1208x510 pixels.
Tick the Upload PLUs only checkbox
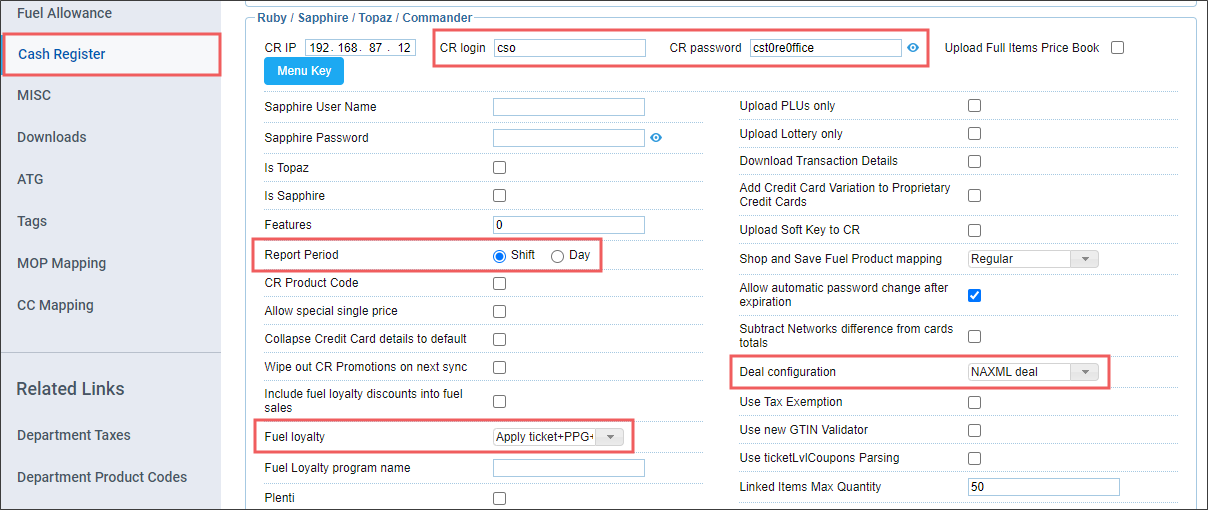pos(975,106)
